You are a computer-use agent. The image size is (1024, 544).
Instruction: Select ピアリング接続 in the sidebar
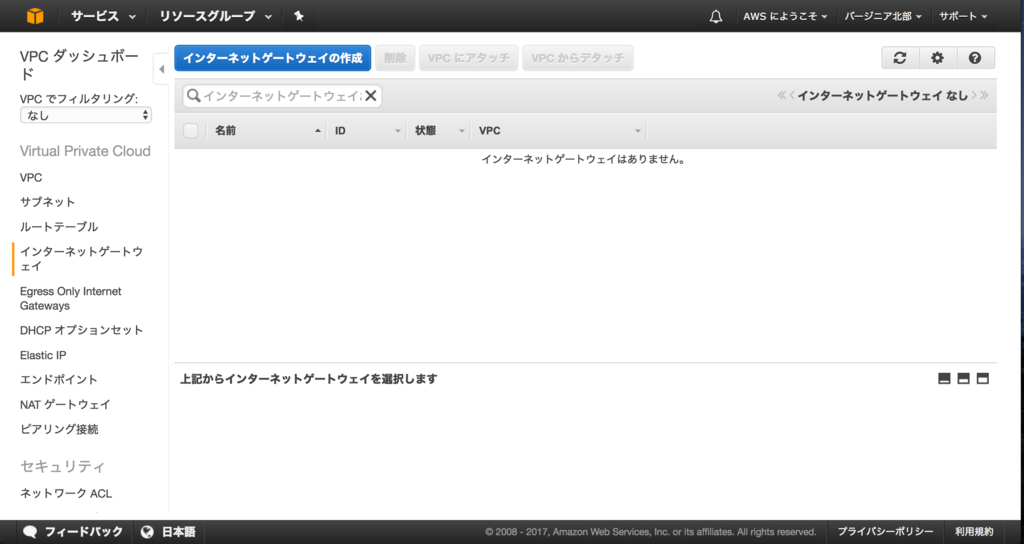tap(59, 429)
